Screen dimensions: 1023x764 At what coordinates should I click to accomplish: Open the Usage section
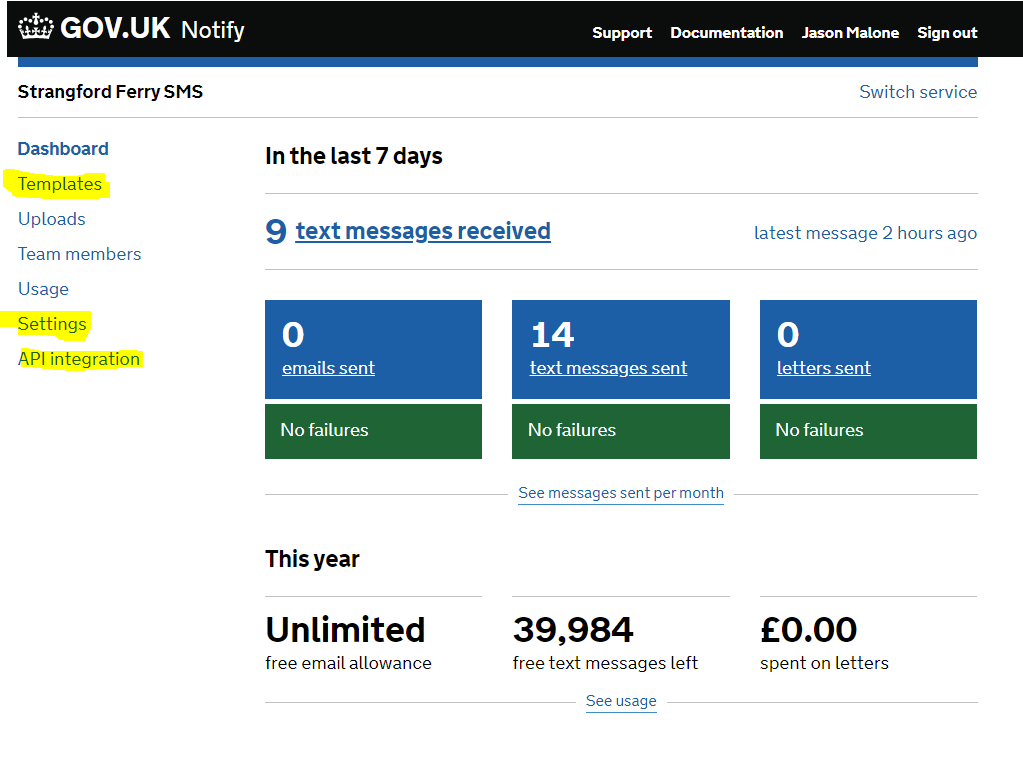(x=43, y=289)
